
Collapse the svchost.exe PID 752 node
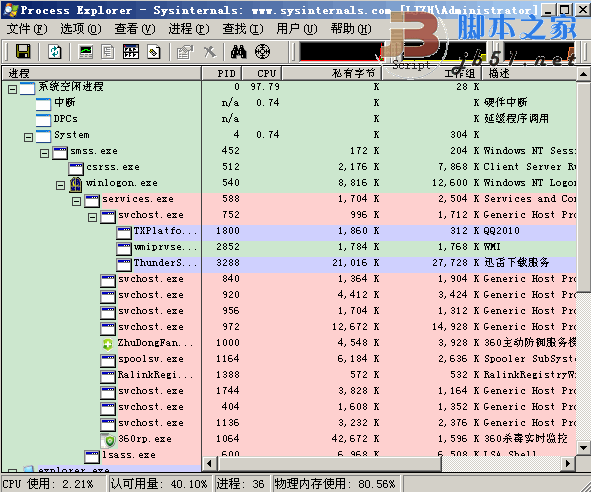tap(92, 217)
